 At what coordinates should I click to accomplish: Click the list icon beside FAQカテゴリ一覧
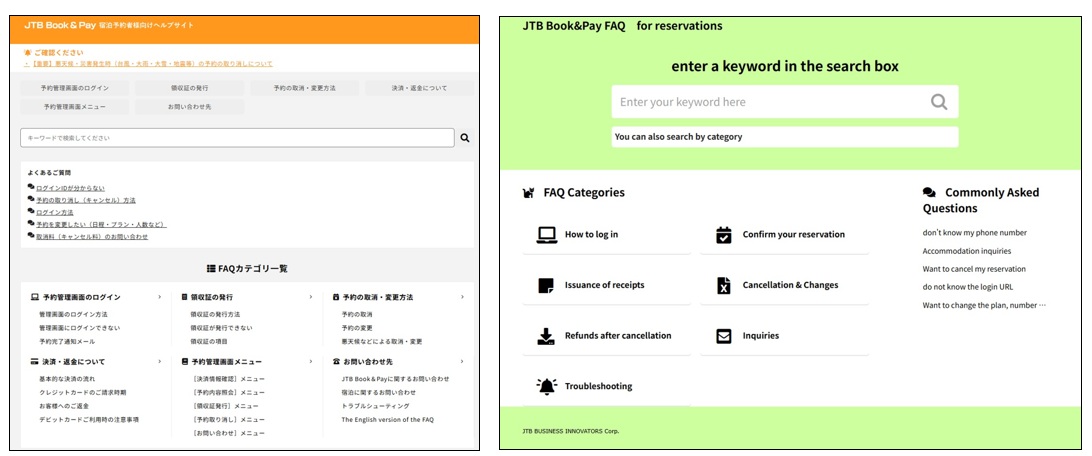point(211,268)
